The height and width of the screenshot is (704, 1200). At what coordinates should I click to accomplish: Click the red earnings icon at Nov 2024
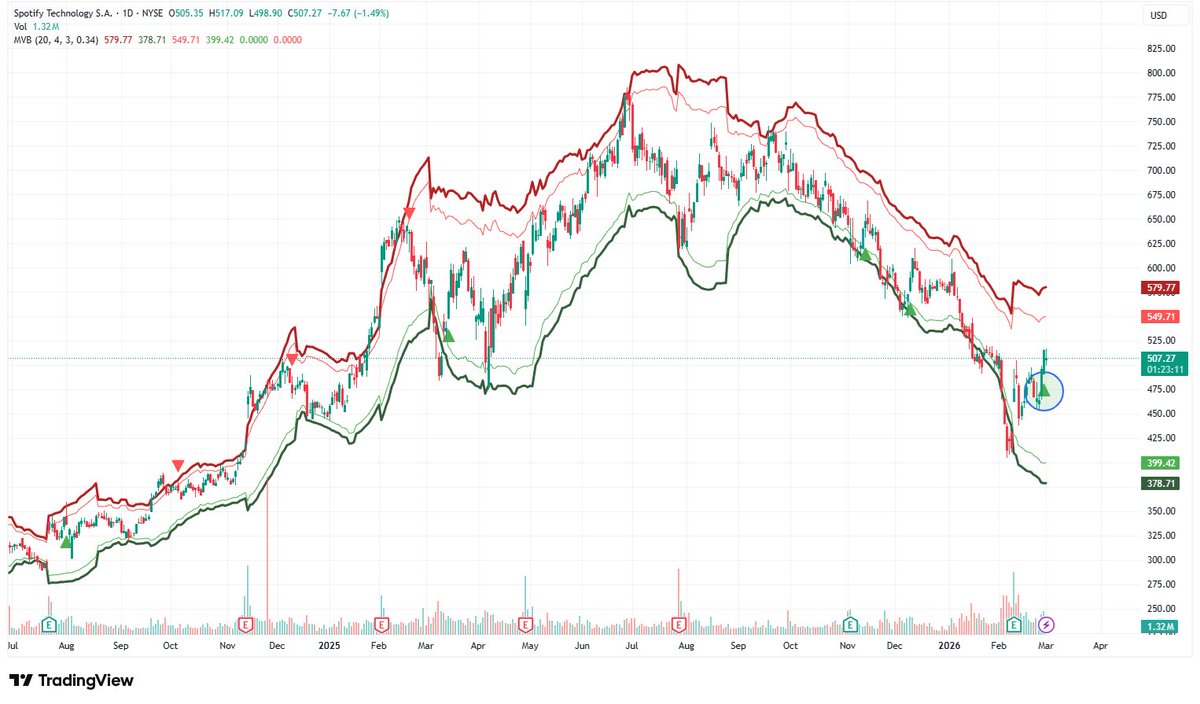[245, 625]
